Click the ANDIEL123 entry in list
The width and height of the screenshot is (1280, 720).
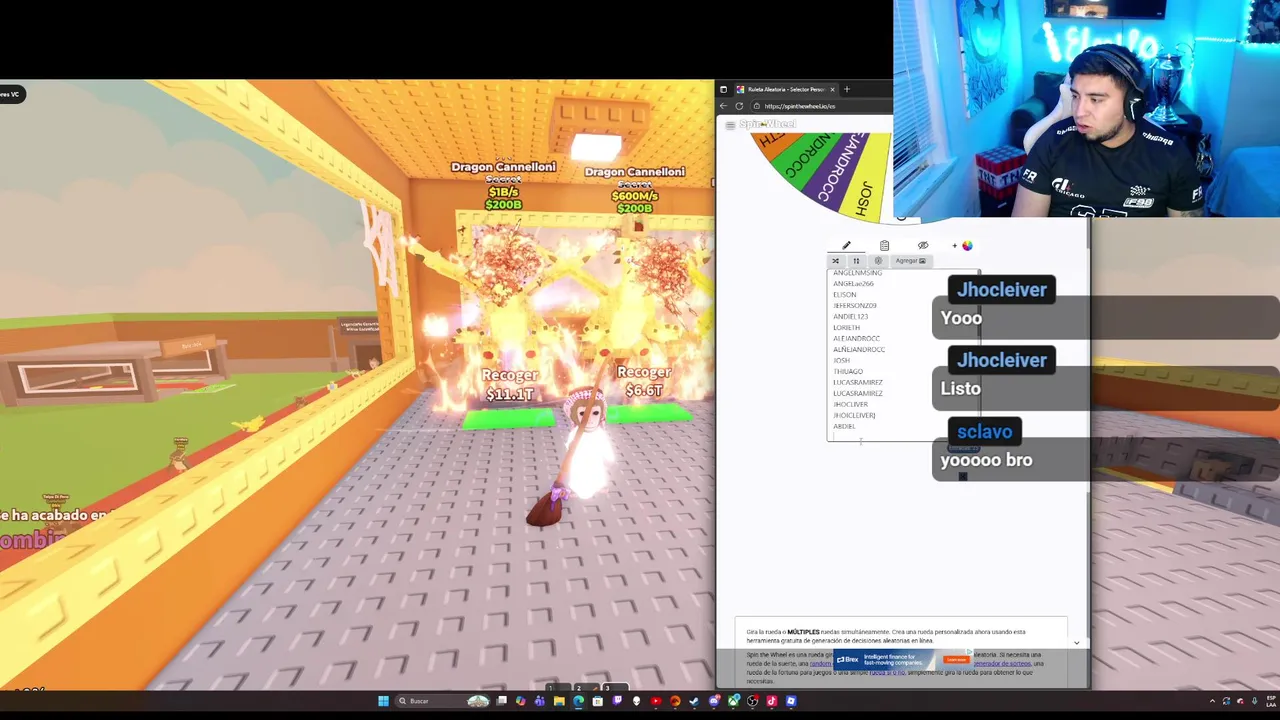tap(851, 316)
